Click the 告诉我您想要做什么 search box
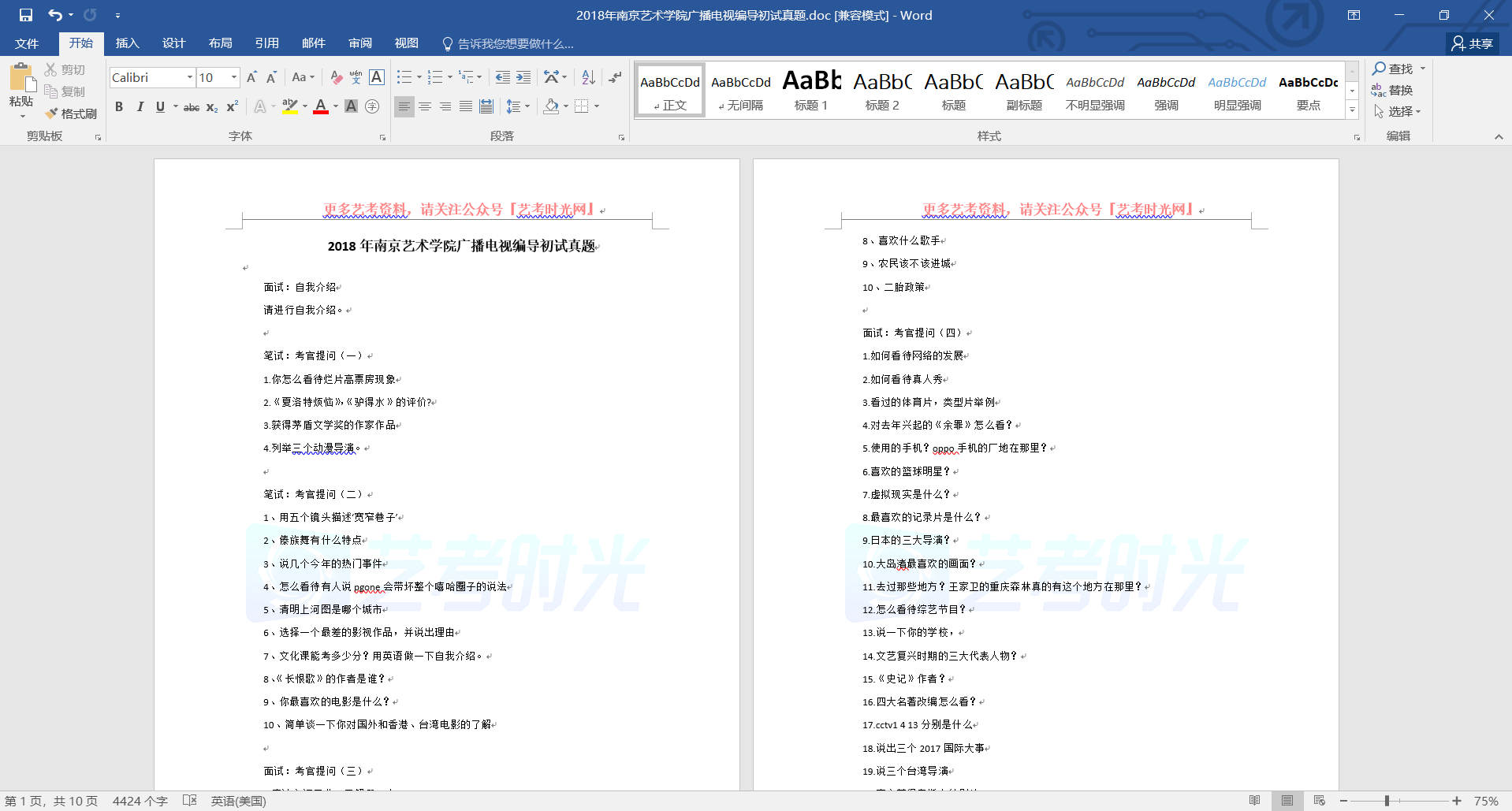This screenshot has height=811, width=1512. pyautogui.click(x=516, y=43)
